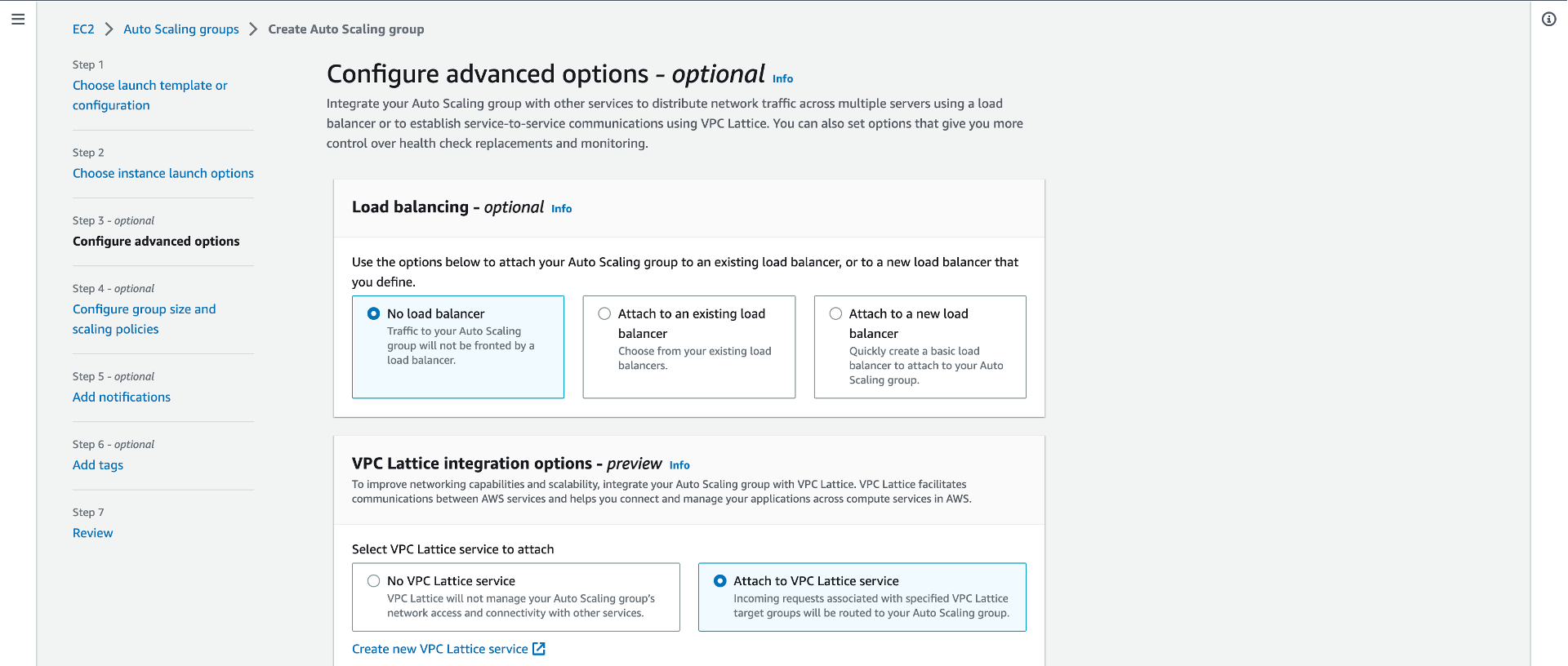Click Info beside VPC Lattice integration options
This screenshot has width=1568, height=666.
coord(679,465)
